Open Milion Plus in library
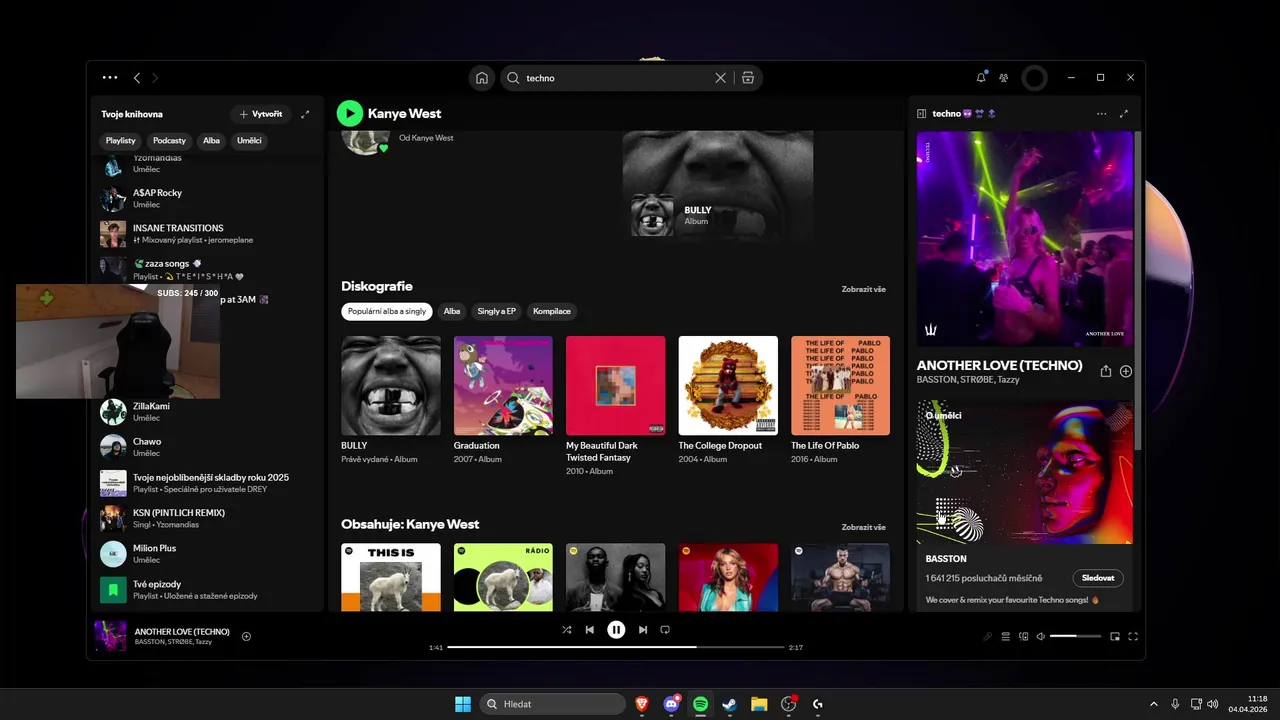 [208, 554]
